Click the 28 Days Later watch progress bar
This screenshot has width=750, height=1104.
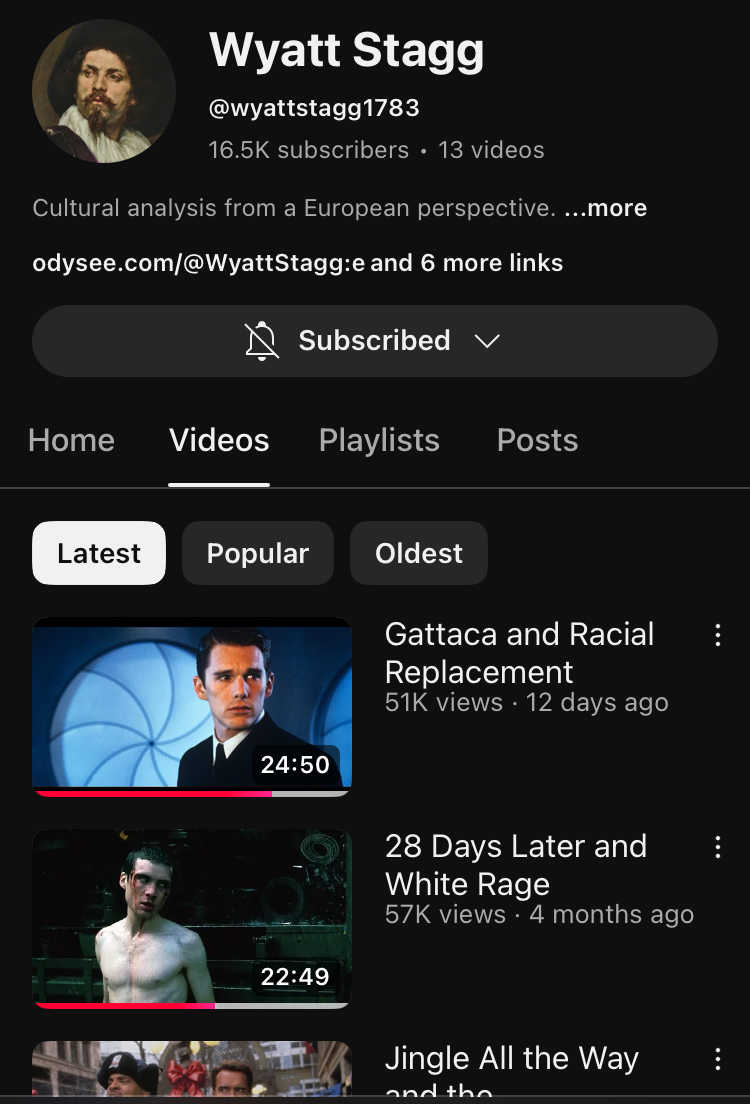(x=192, y=1005)
